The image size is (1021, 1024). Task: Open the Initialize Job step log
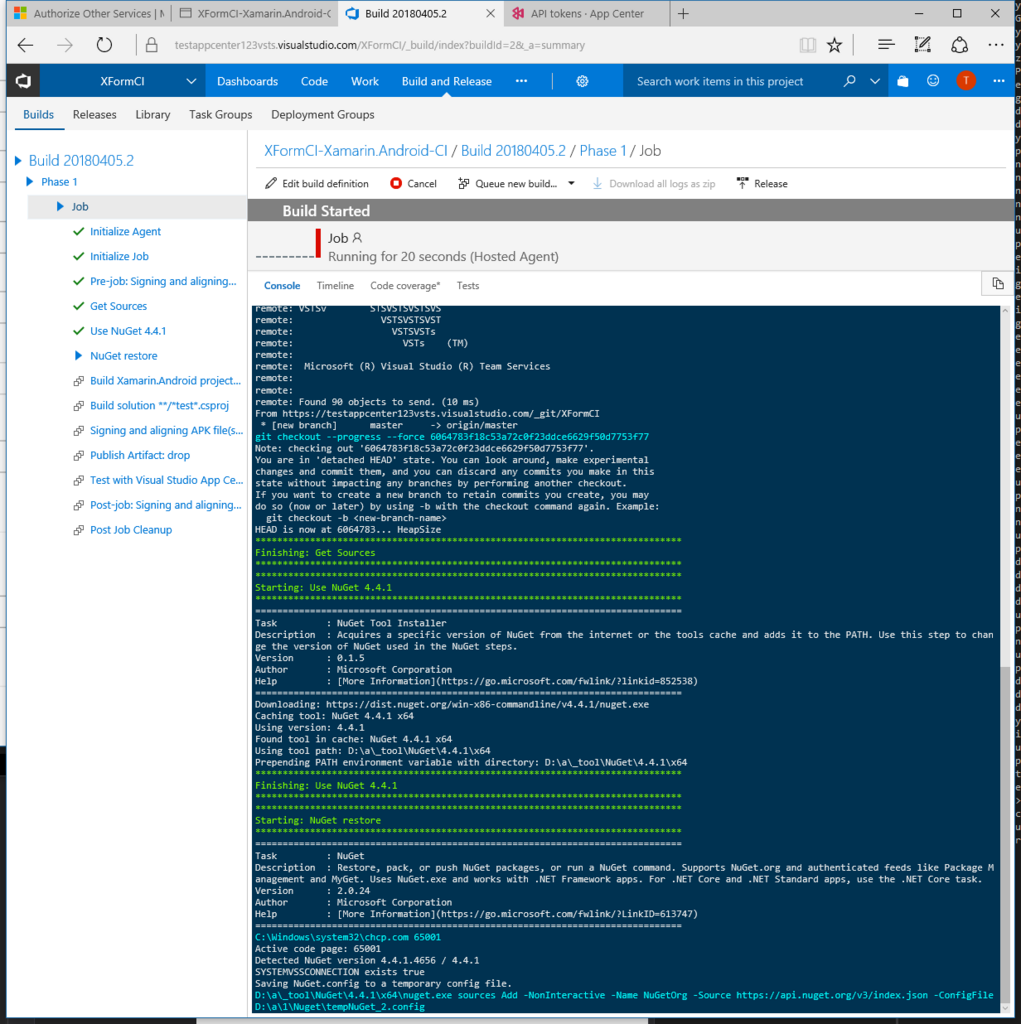[x=120, y=256]
